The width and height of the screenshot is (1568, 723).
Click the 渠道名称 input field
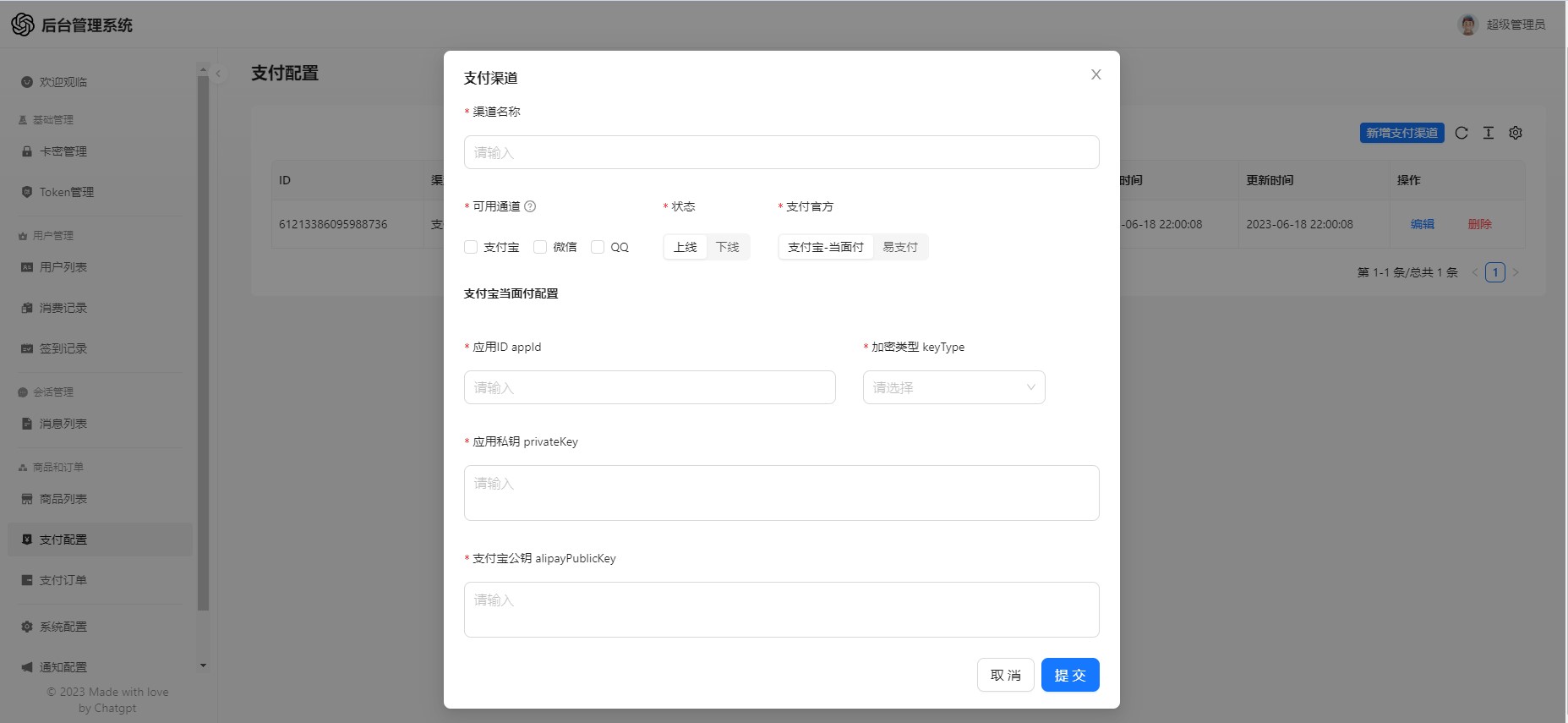(x=781, y=152)
